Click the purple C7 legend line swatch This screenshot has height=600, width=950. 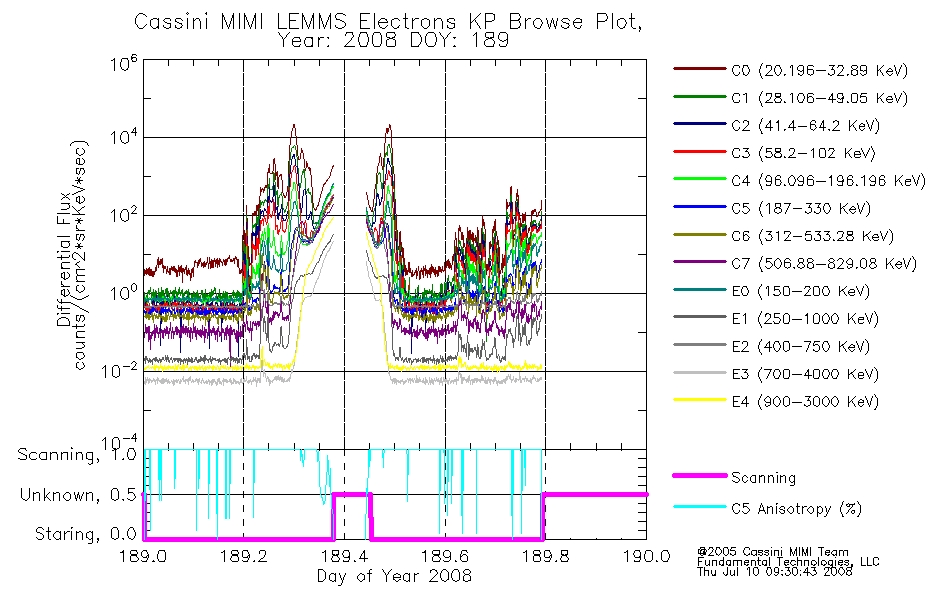click(x=700, y=262)
